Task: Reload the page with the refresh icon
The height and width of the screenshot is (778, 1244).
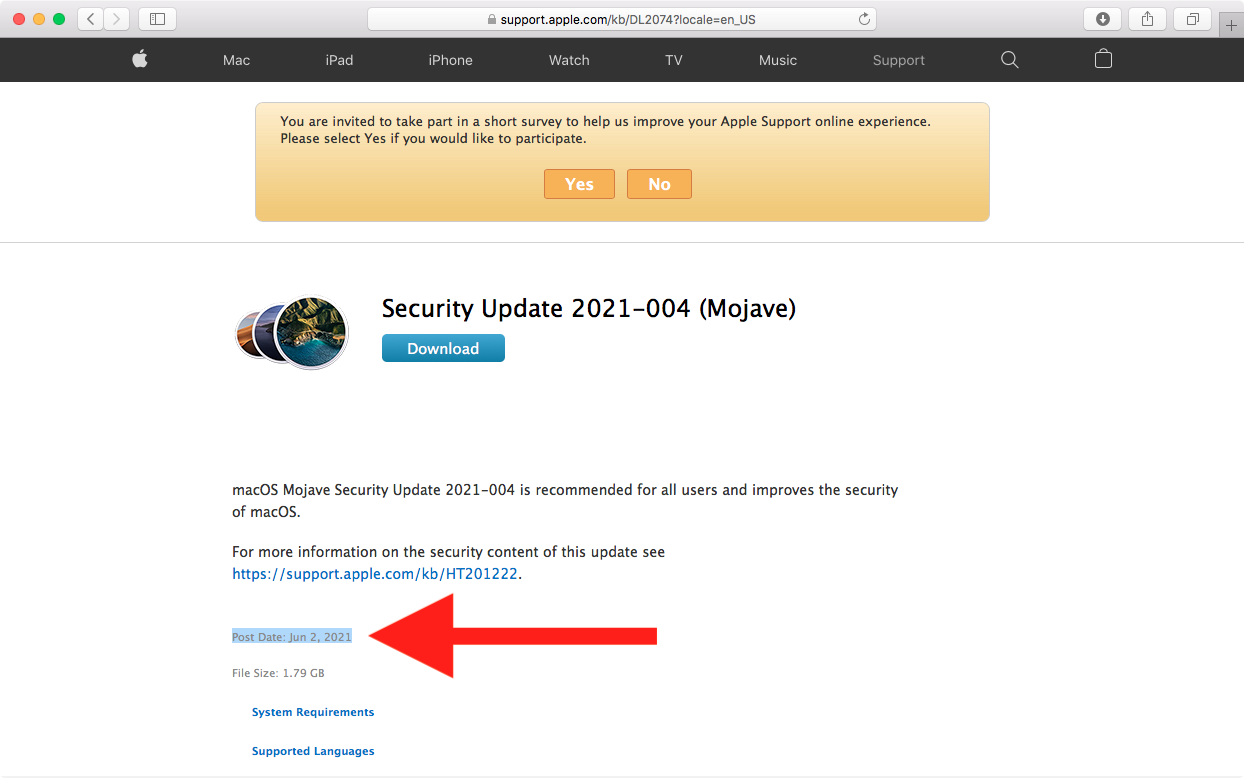Action: [864, 19]
